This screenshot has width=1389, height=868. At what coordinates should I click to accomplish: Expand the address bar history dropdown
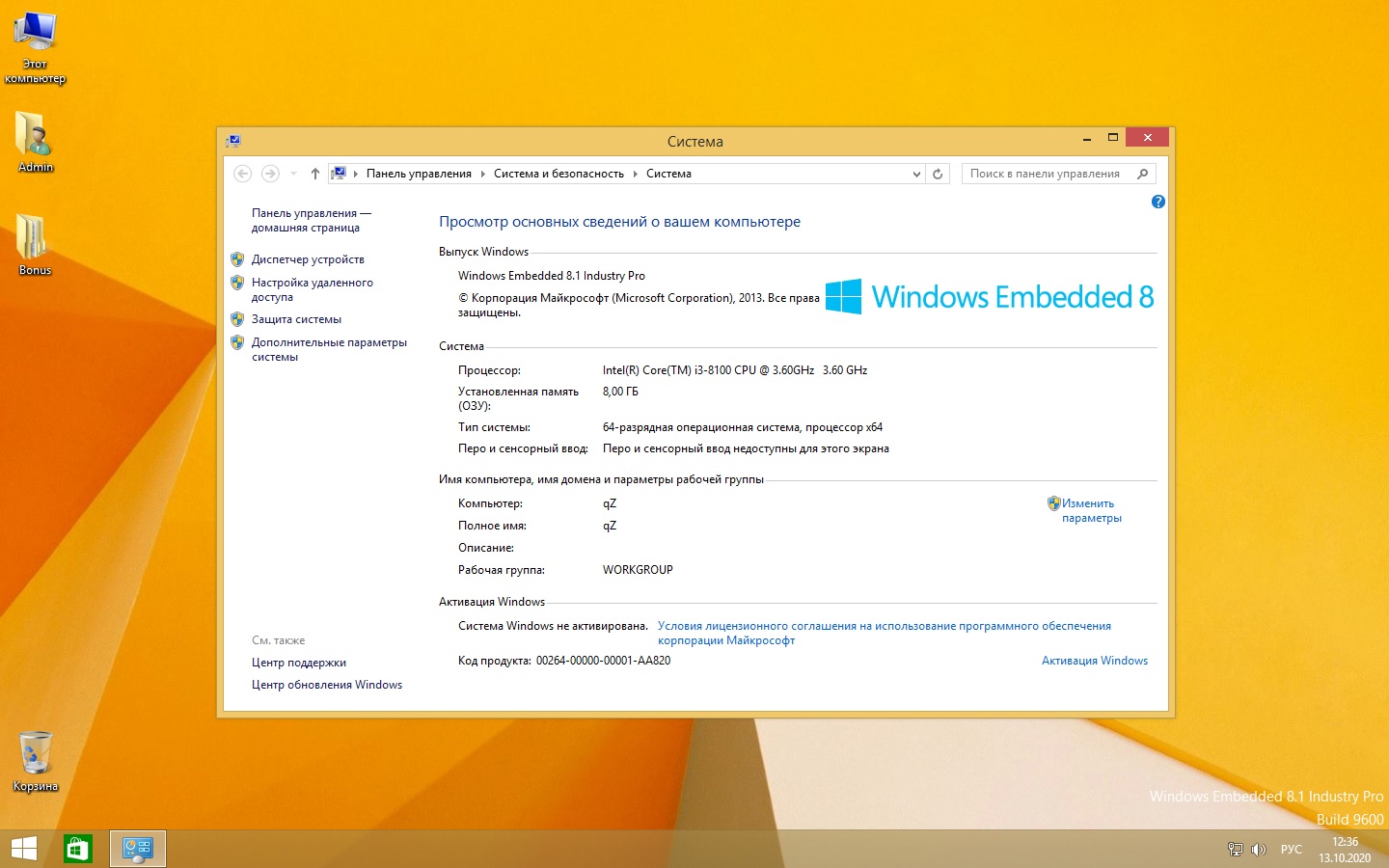pyautogui.click(x=916, y=175)
